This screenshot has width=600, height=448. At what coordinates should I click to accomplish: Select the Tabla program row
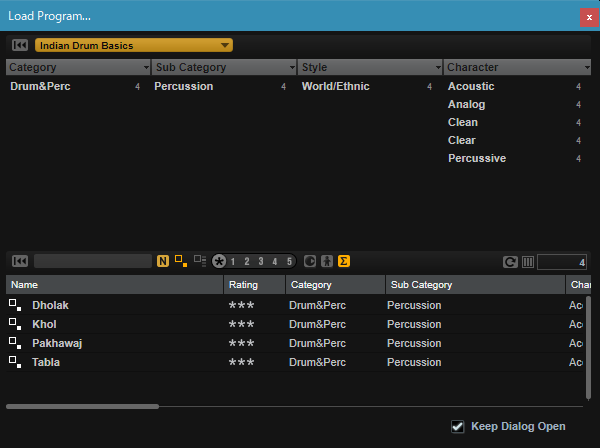click(295, 362)
